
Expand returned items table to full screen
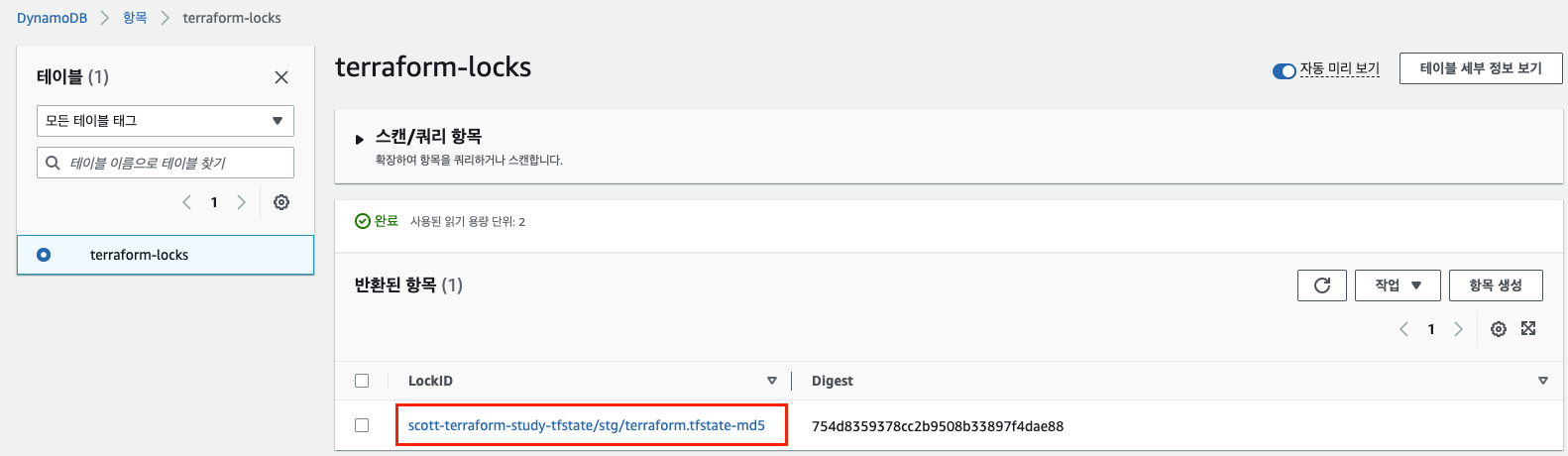coord(1528,328)
